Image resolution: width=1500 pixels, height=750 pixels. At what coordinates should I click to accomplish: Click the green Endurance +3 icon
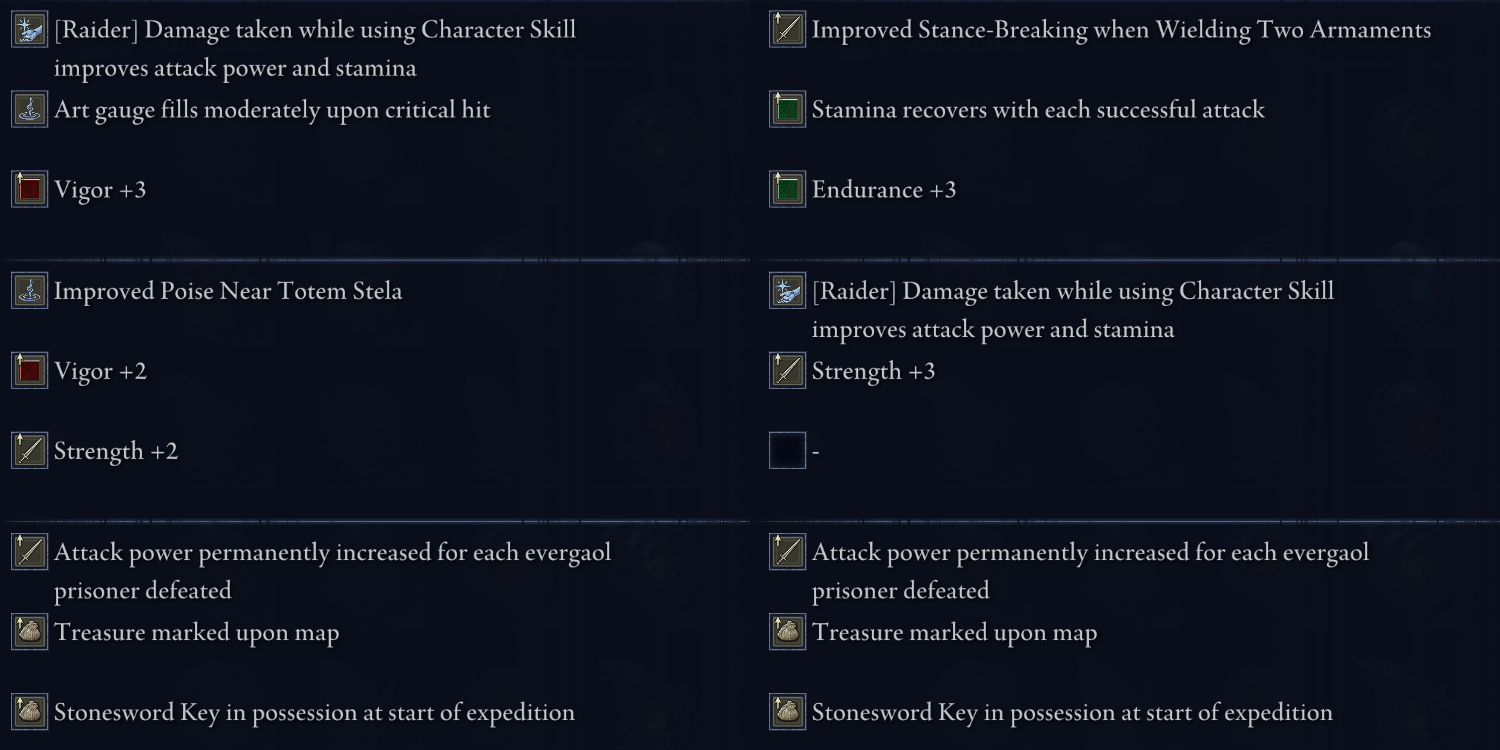click(x=787, y=189)
